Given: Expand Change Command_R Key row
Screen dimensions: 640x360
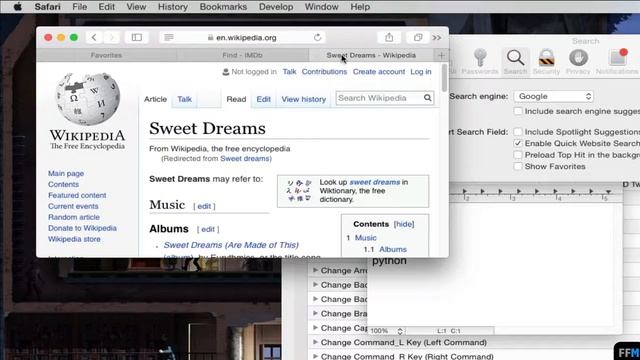Looking at the screenshot, I should point(315,356).
